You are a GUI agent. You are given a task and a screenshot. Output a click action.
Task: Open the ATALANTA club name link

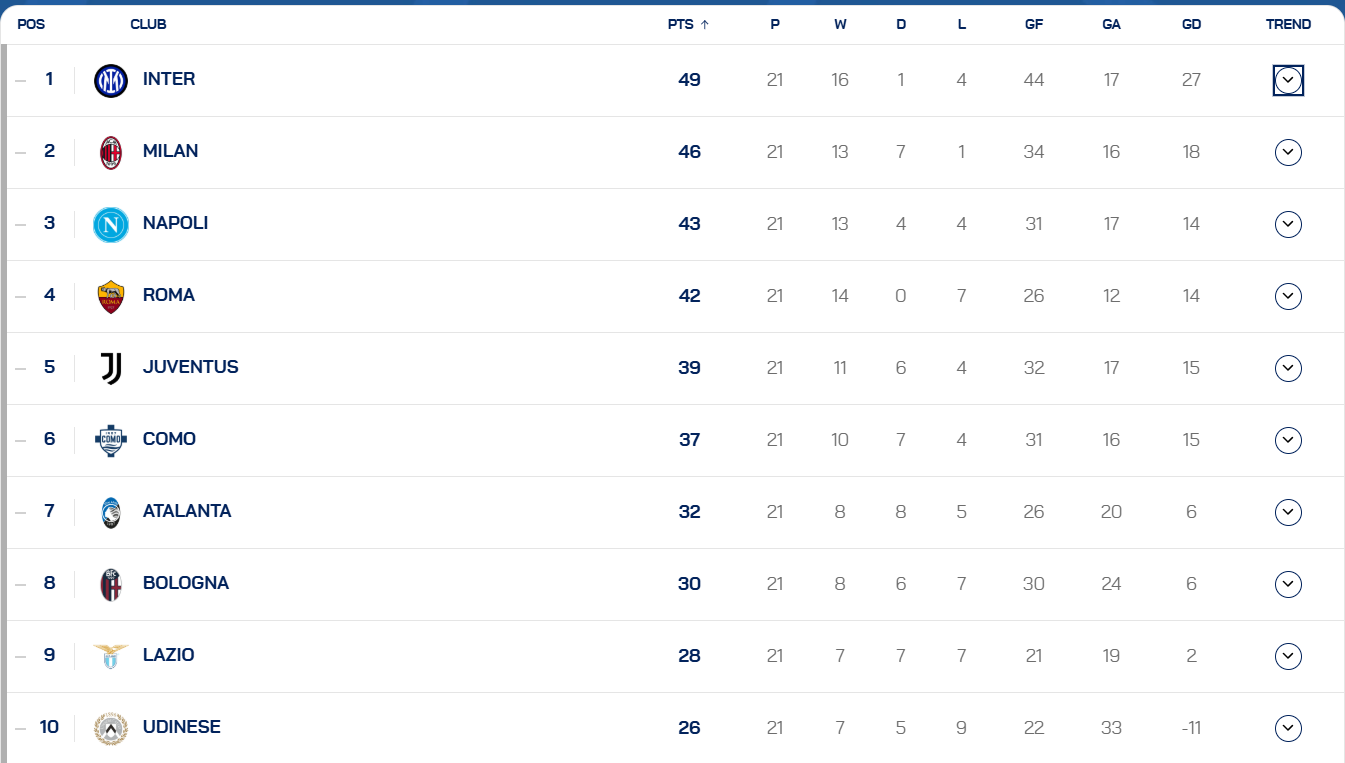(x=187, y=511)
